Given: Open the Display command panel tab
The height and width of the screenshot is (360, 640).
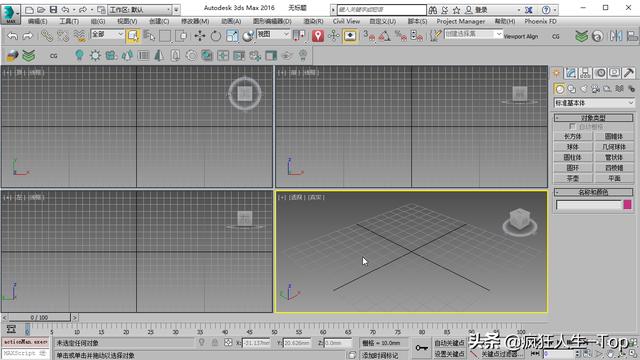Looking at the screenshot, I should (614, 73).
